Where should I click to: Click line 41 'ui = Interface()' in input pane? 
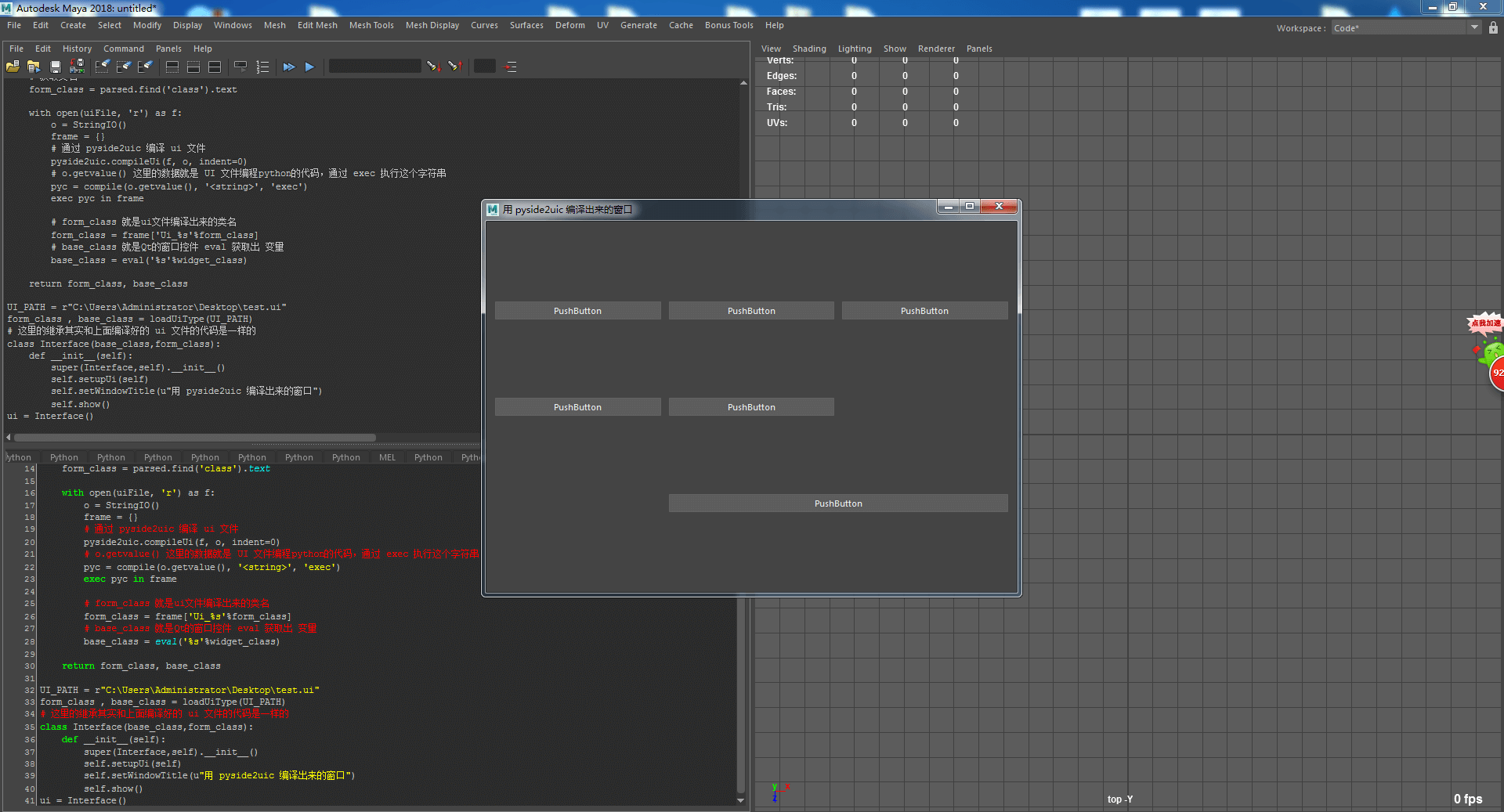[x=82, y=801]
